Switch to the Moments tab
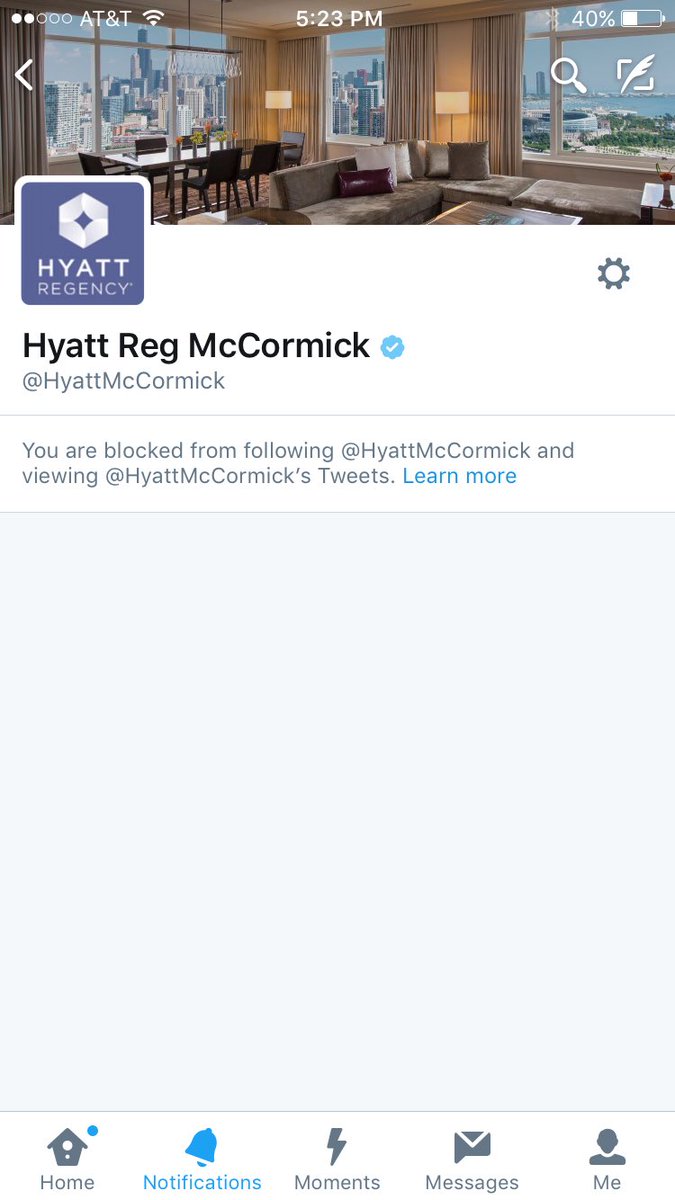This screenshot has width=675, height=1200. [x=337, y=1158]
